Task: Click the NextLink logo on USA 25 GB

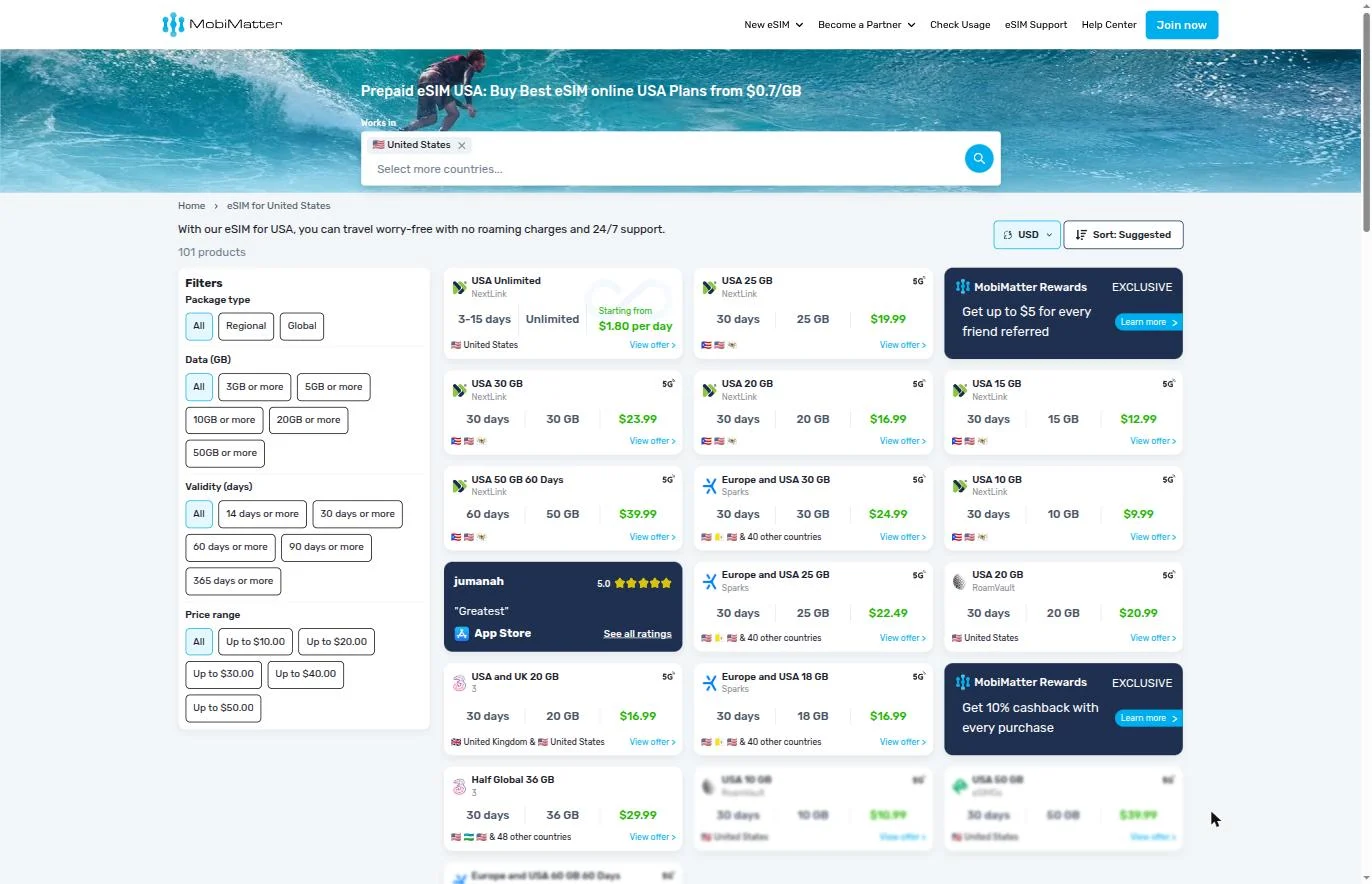Action: [710, 287]
